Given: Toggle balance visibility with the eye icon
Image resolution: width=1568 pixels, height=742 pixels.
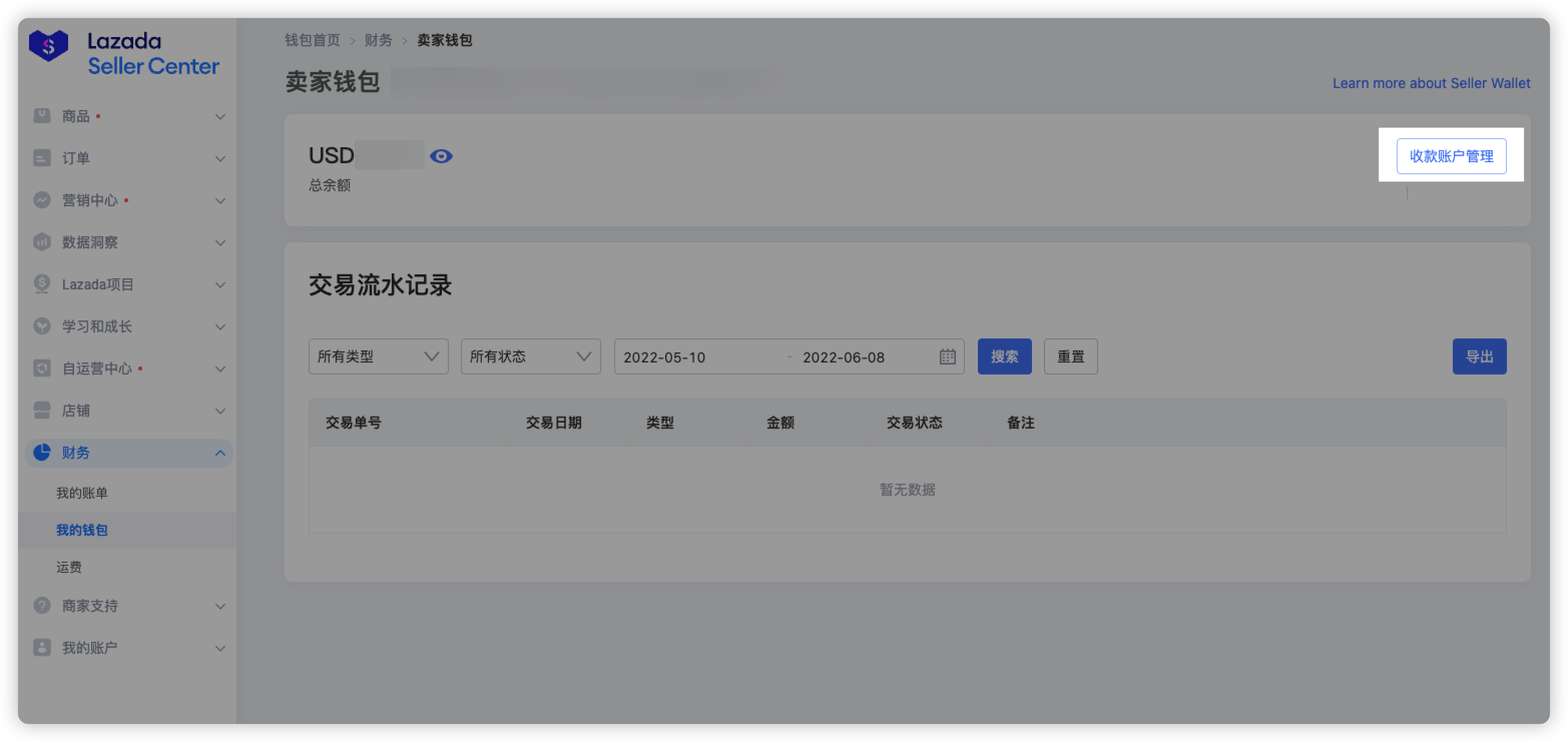Looking at the screenshot, I should point(442,156).
